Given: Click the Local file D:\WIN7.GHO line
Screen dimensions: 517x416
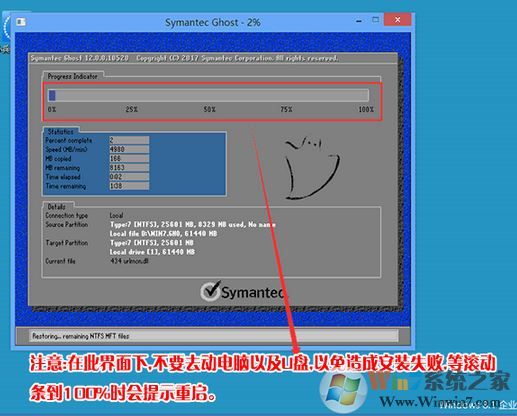Looking at the screenshot, I should (163, 234).
